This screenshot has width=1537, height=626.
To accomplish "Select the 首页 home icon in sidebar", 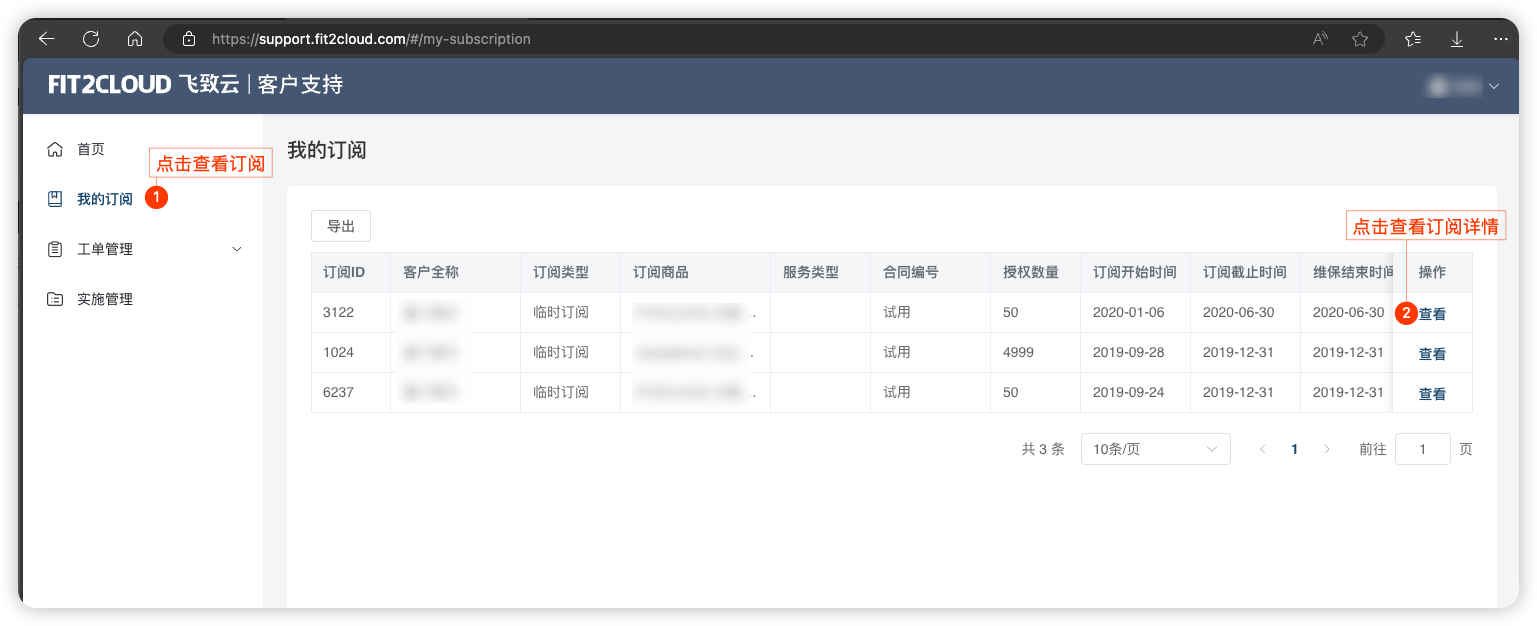I will pos(55,148).
